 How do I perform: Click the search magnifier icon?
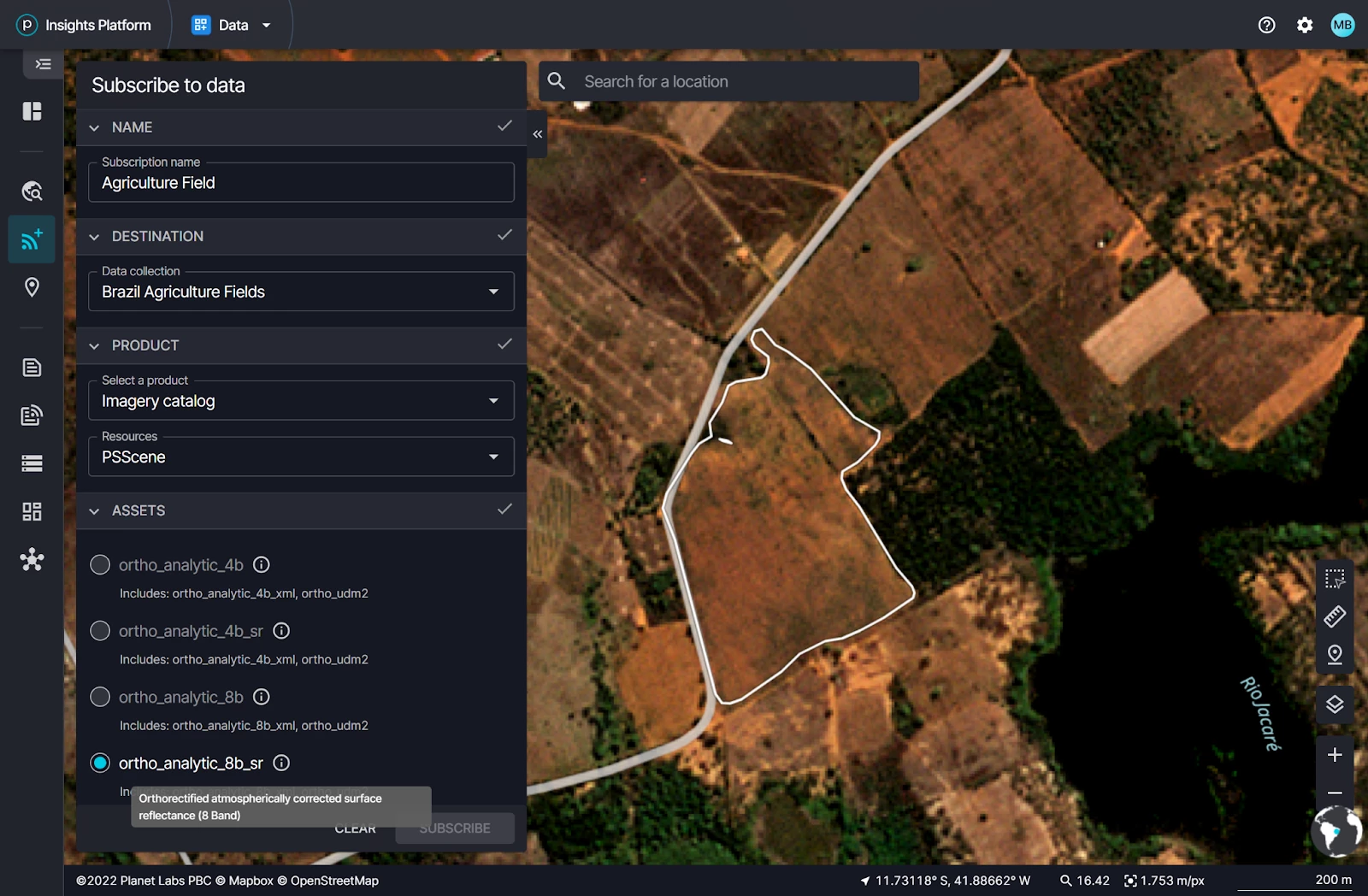[557, 81]
